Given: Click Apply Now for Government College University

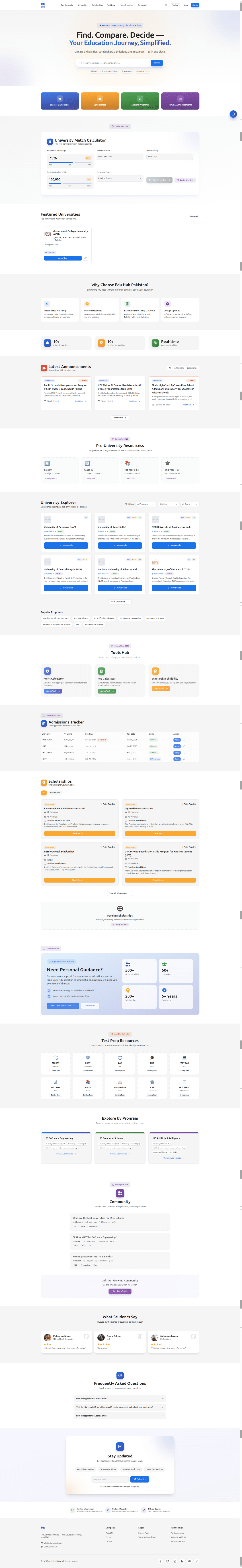Looking at the screenshot, I should pyautogui.click(x=63, y=258).
